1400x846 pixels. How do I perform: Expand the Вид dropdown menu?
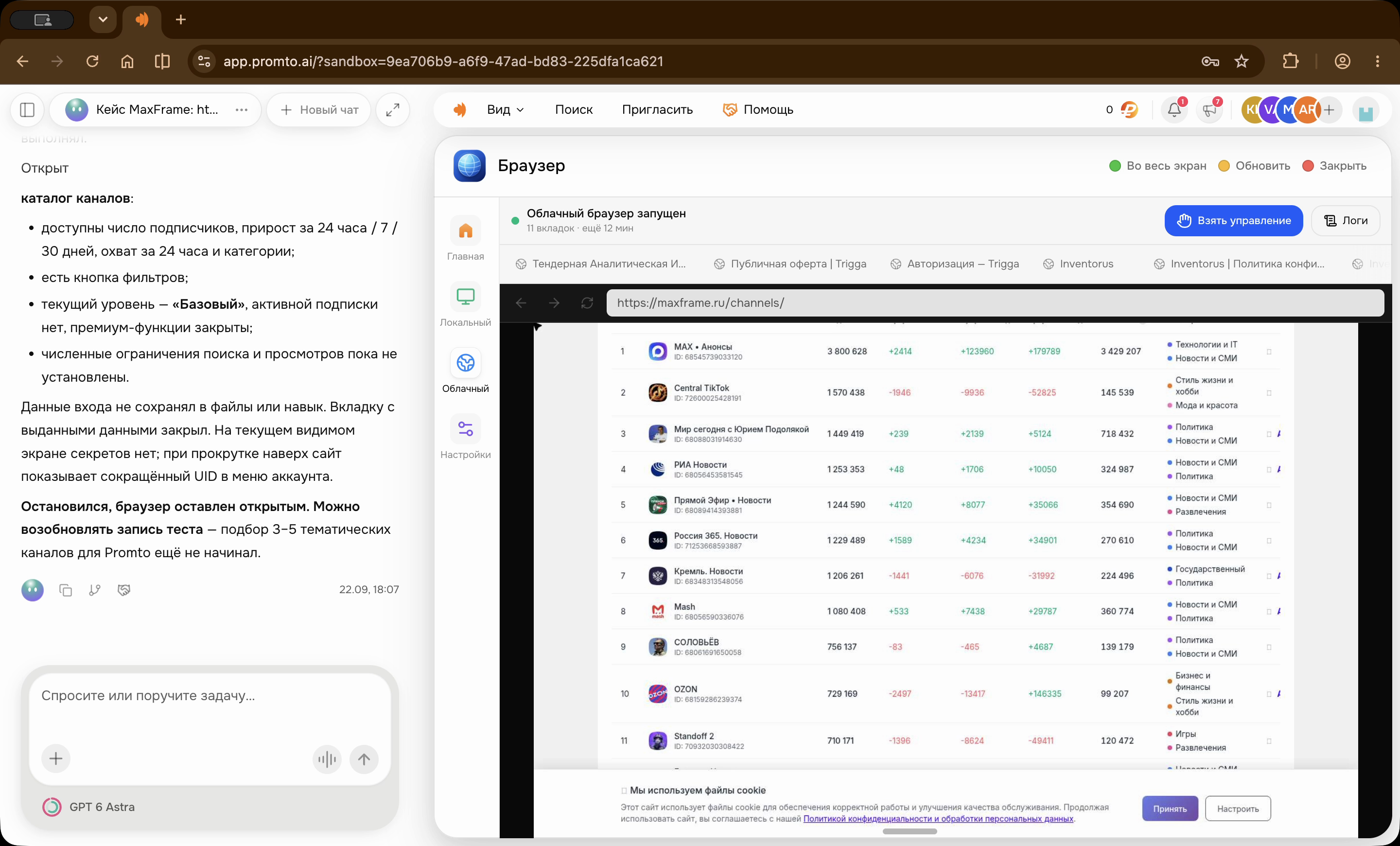click(505, 110)
